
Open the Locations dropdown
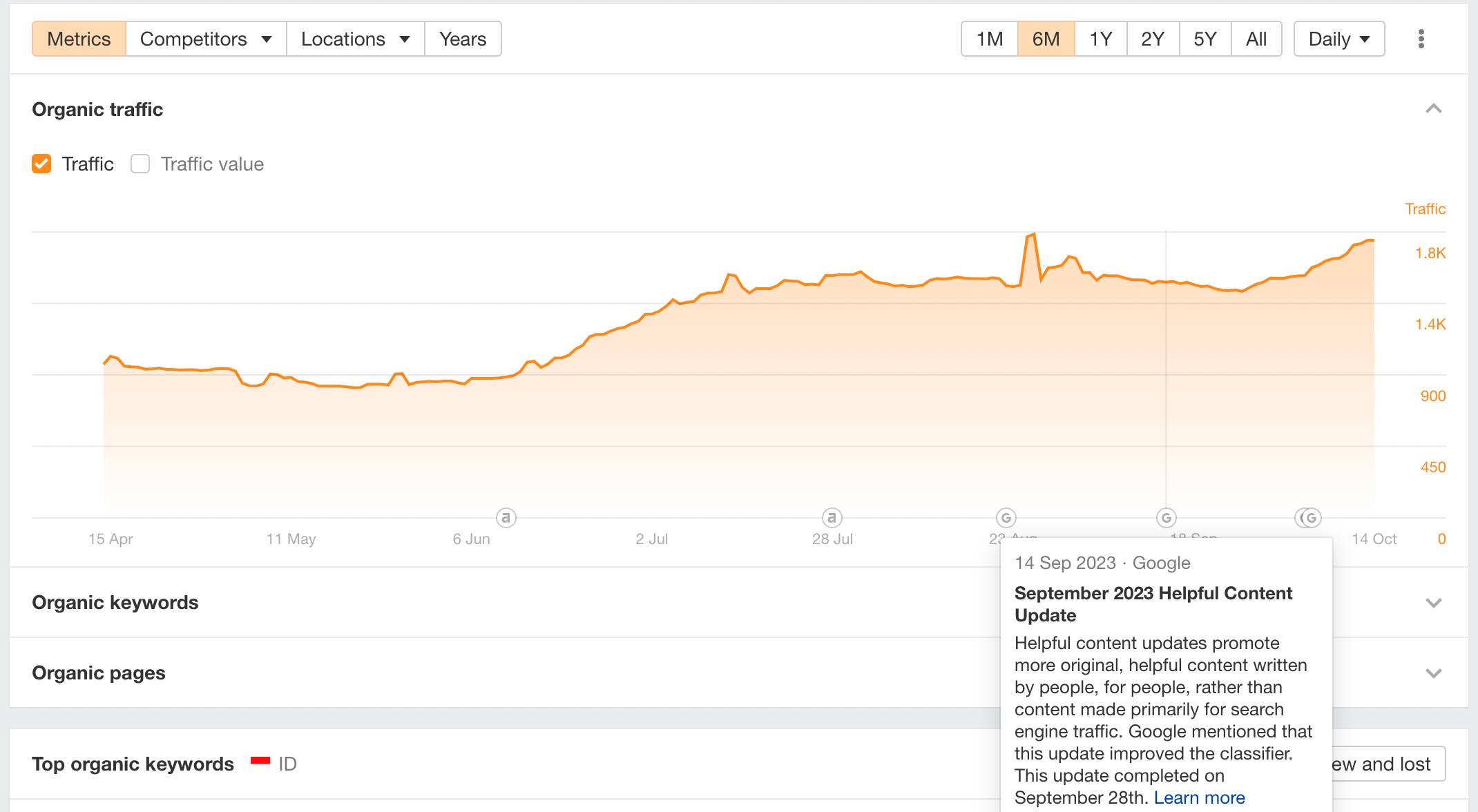click(356, 39)
